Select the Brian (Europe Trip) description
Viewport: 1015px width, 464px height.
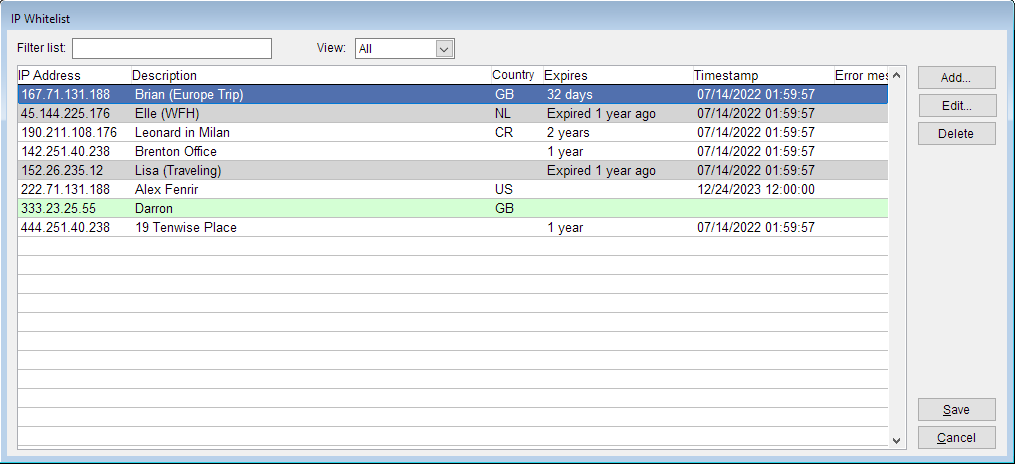pyautogui.click(x=189, y=94)
